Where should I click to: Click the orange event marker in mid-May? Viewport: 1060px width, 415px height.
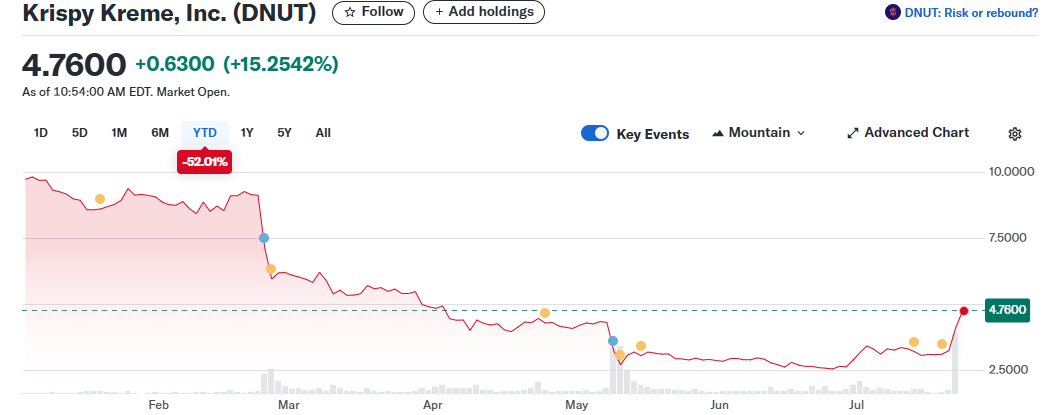pos(641,346)
